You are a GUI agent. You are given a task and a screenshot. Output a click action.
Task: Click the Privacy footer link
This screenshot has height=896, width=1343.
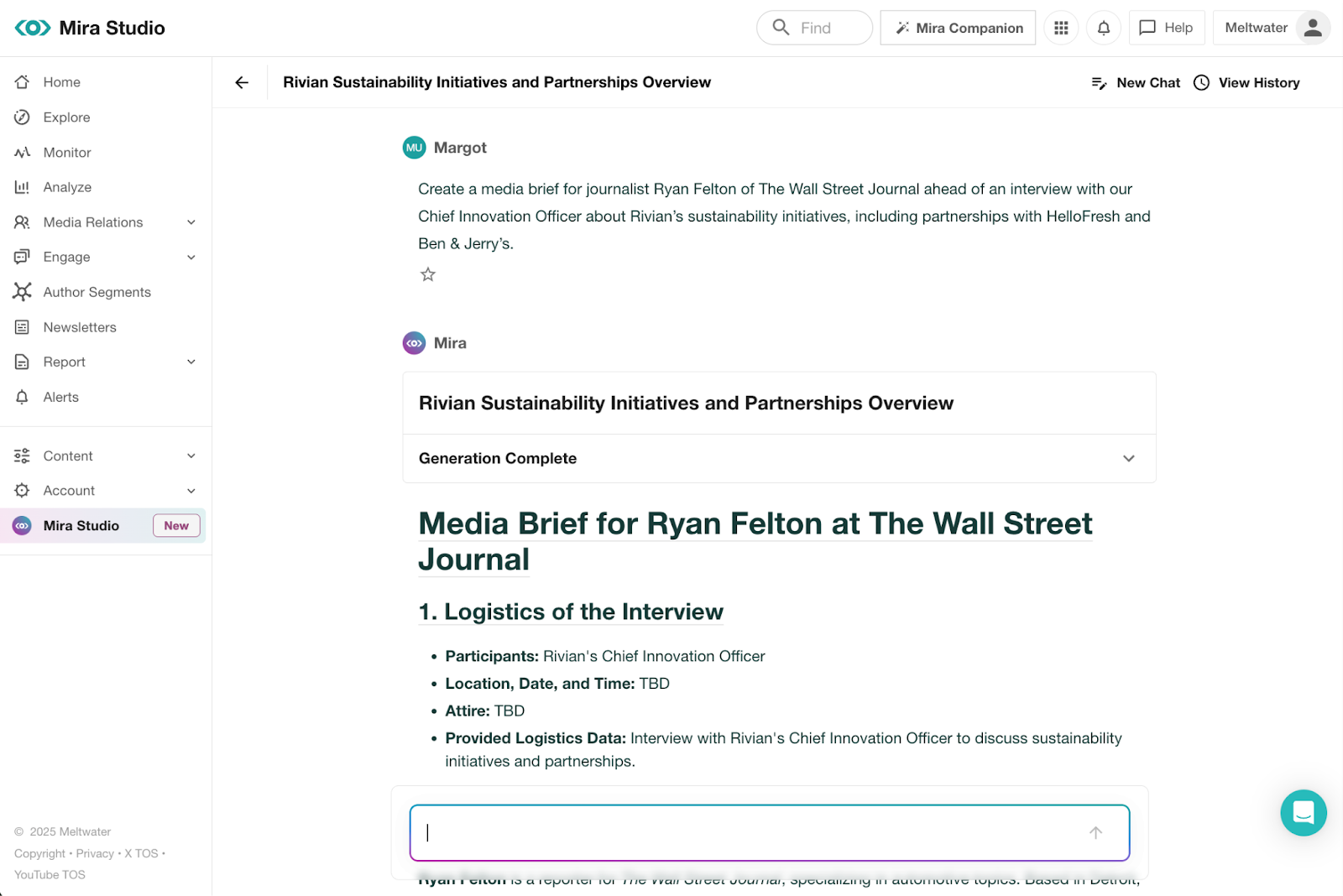95,853
